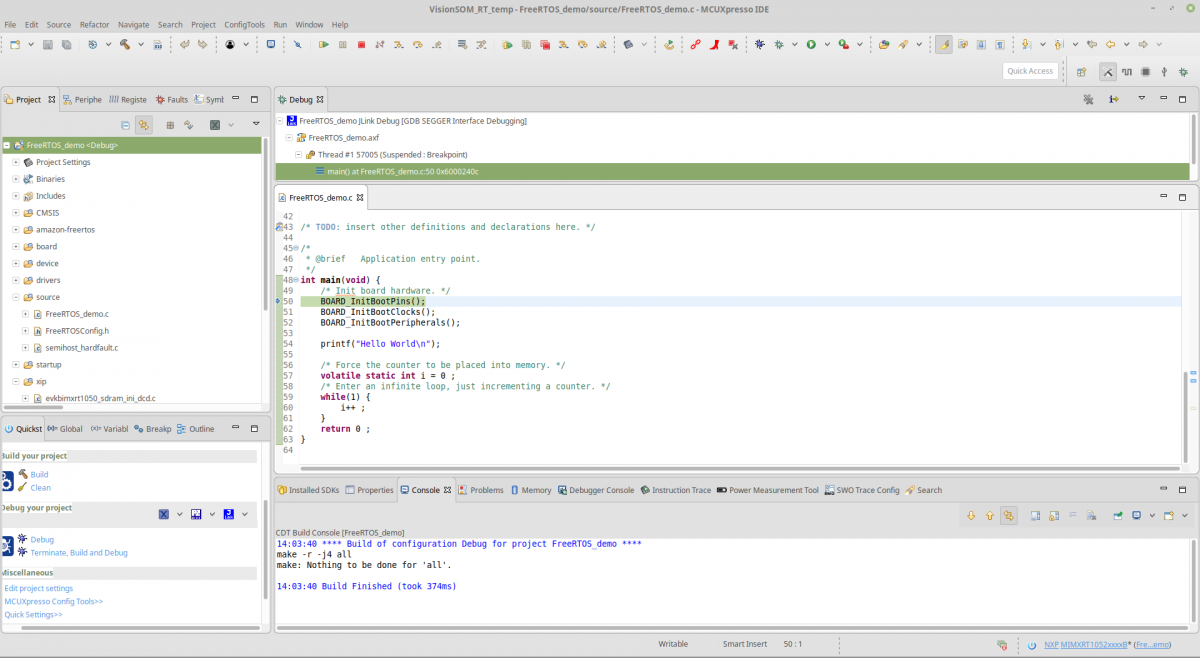
Task: Terminate the debug session with the red square
Action: coord(361,44)
